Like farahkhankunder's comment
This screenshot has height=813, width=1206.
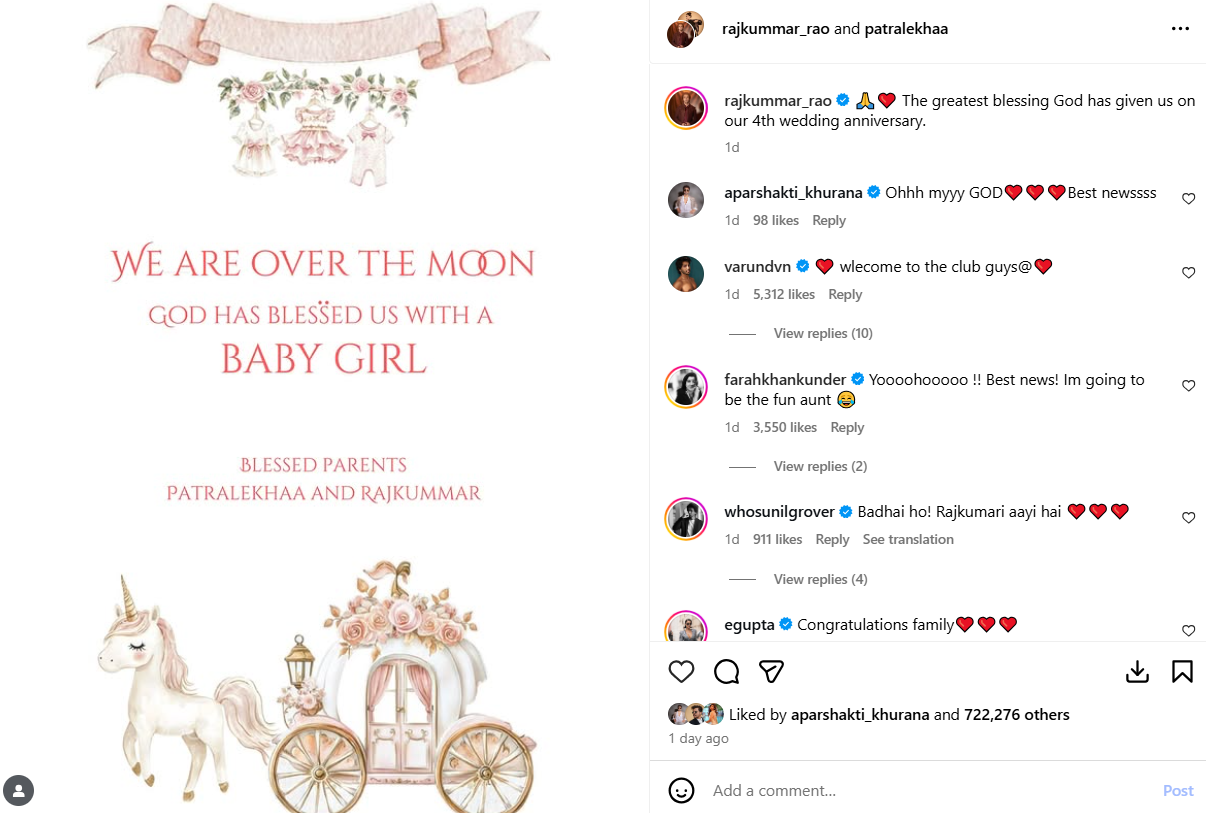point(1188,386)
